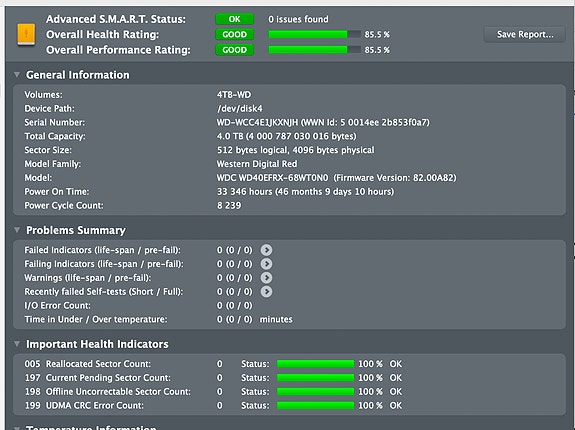Click the Overall Performance Rating progress bar

point(315,50)
